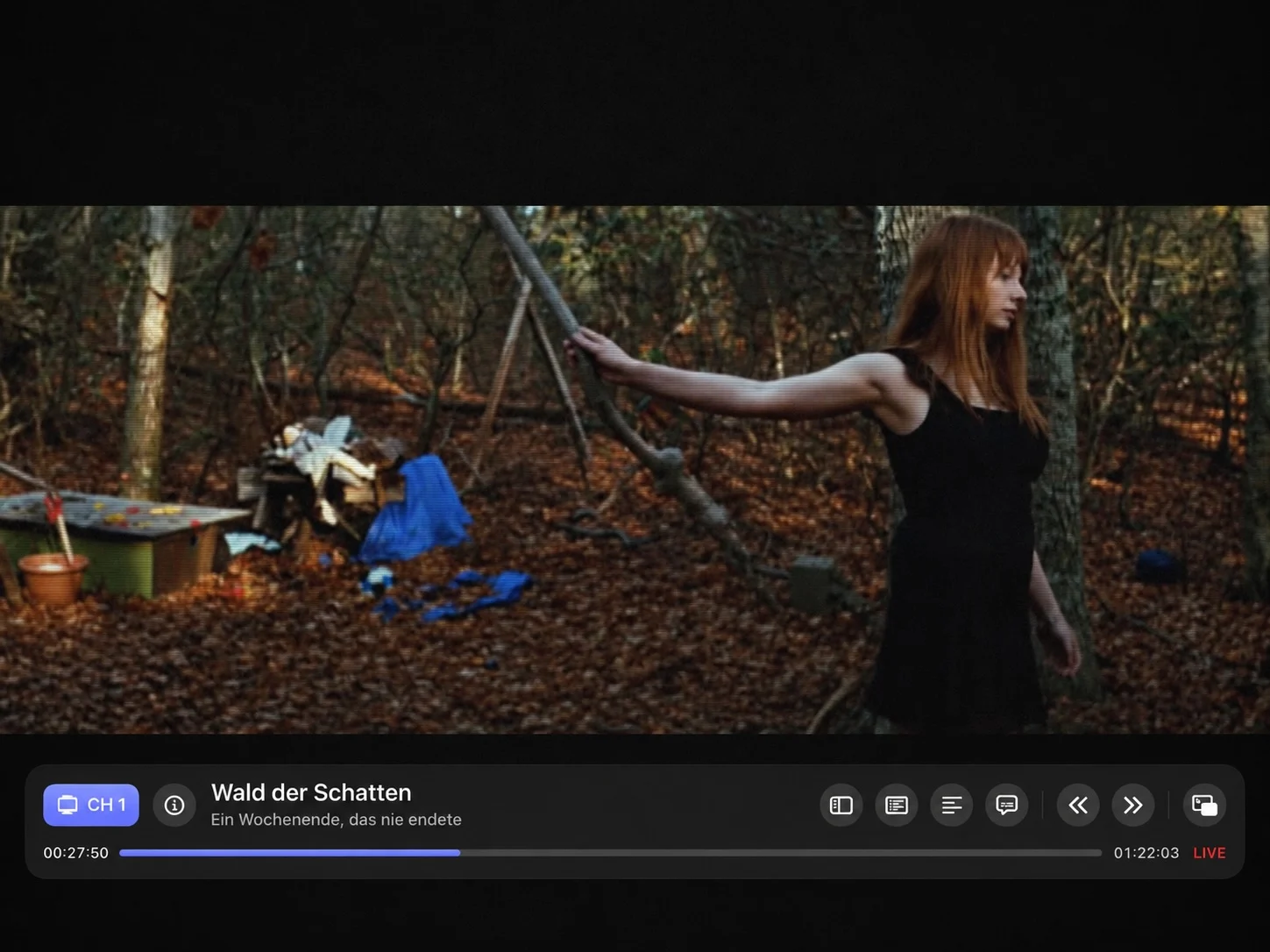Toggle subtitles with the speech bubble icon
This screenshot has width=1270, height=952.
[x=1007, y=805]
